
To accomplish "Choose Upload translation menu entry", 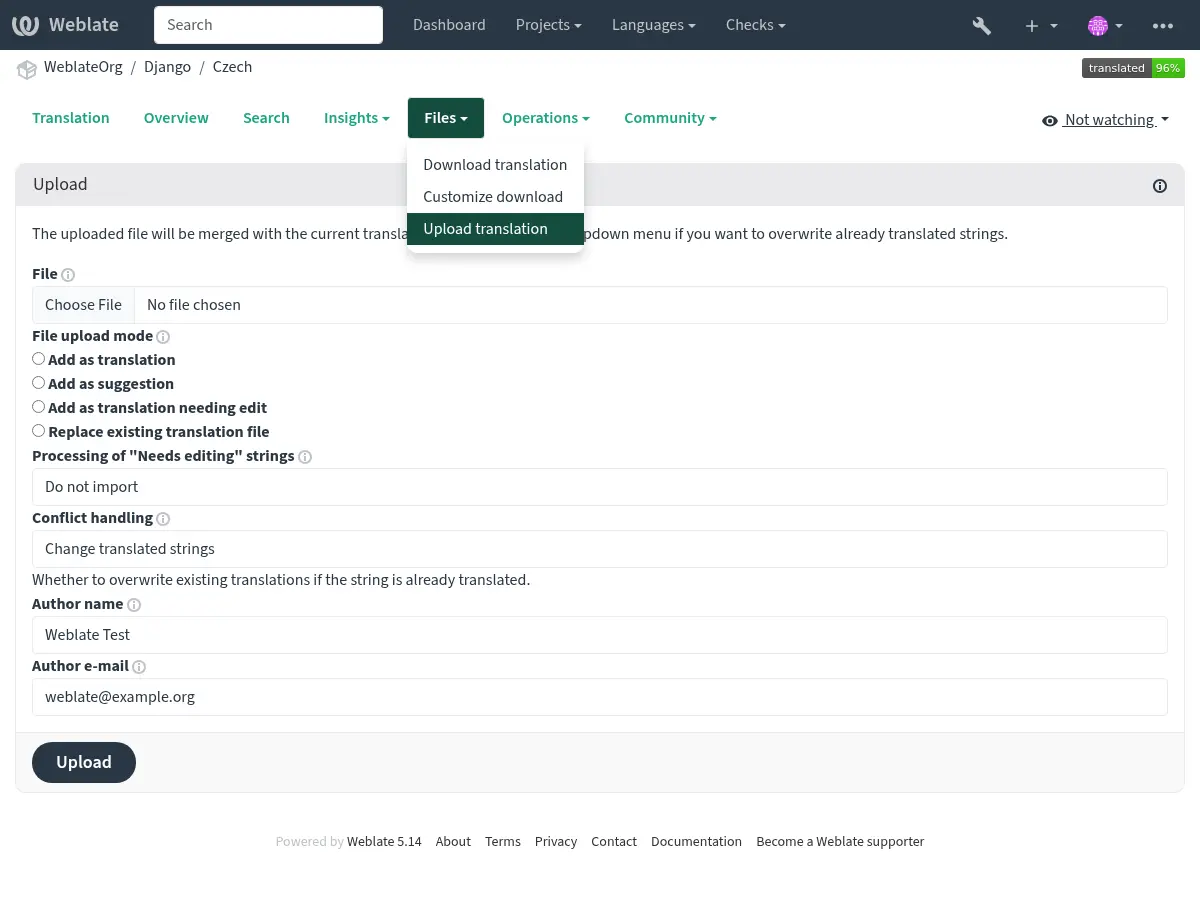I will pos(495,229).
